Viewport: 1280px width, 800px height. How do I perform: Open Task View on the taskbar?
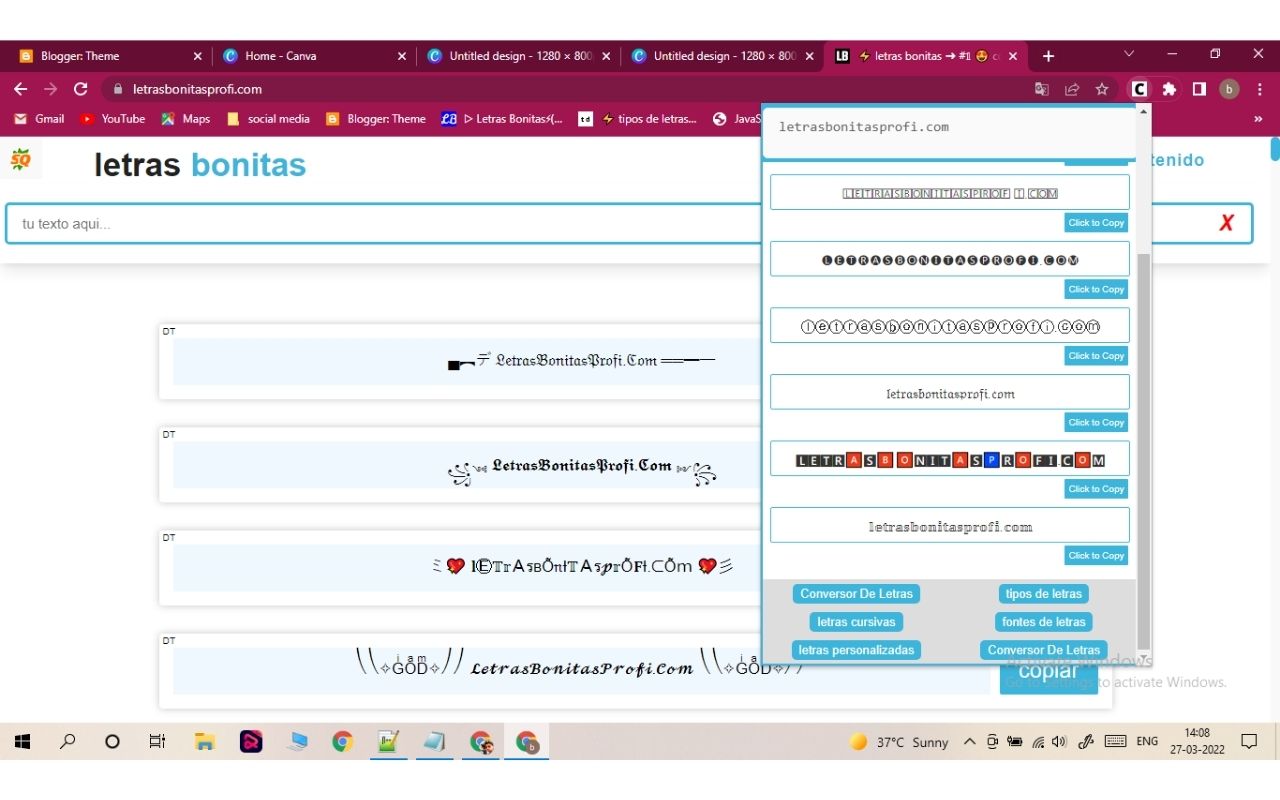coord(157,742)
